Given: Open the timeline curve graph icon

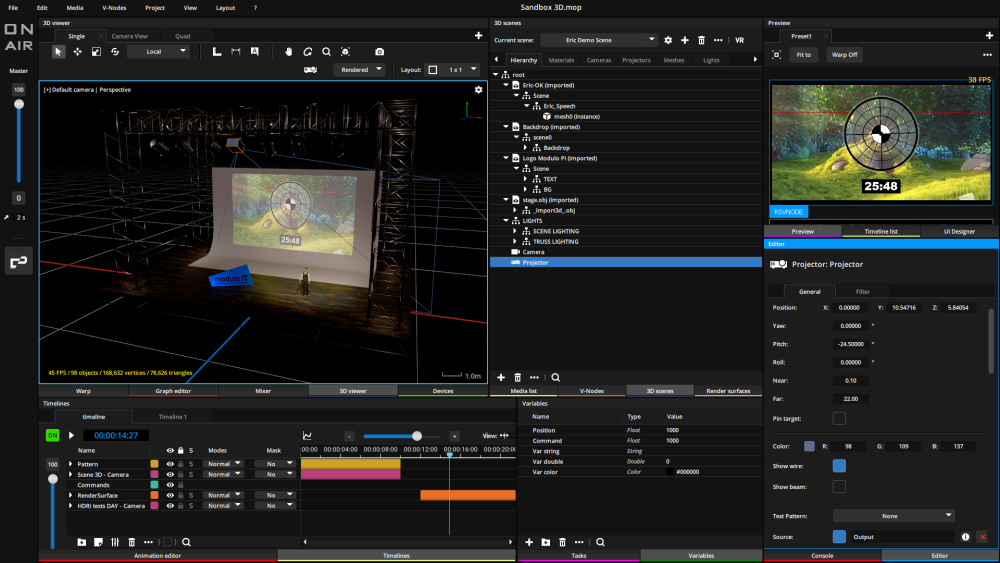Looking at the screenshot, I should pyautogui.click(x=307, y=436).
